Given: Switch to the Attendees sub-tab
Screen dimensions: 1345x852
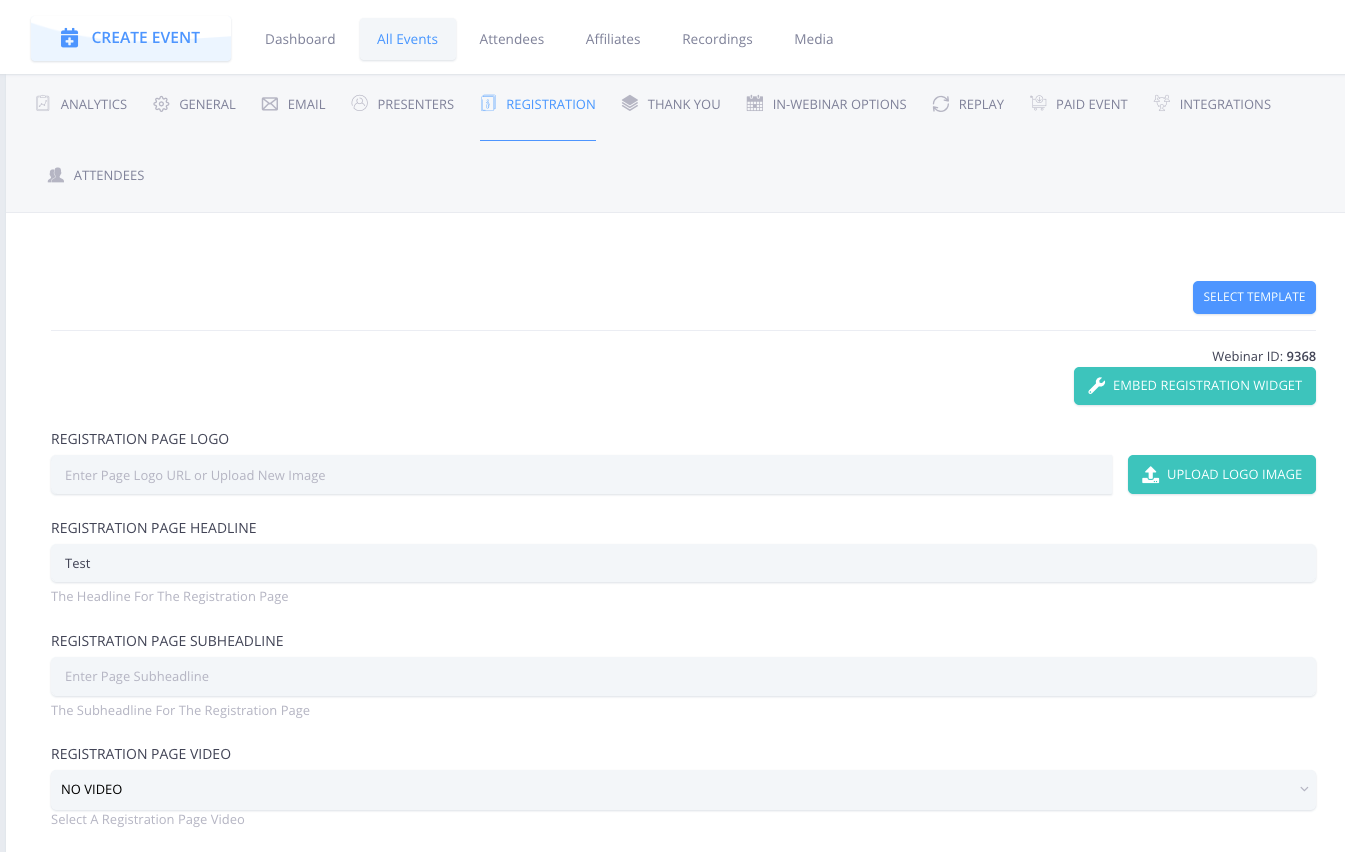Looking at the screenshot, I should pyautogui.click(x=96, y=175).
